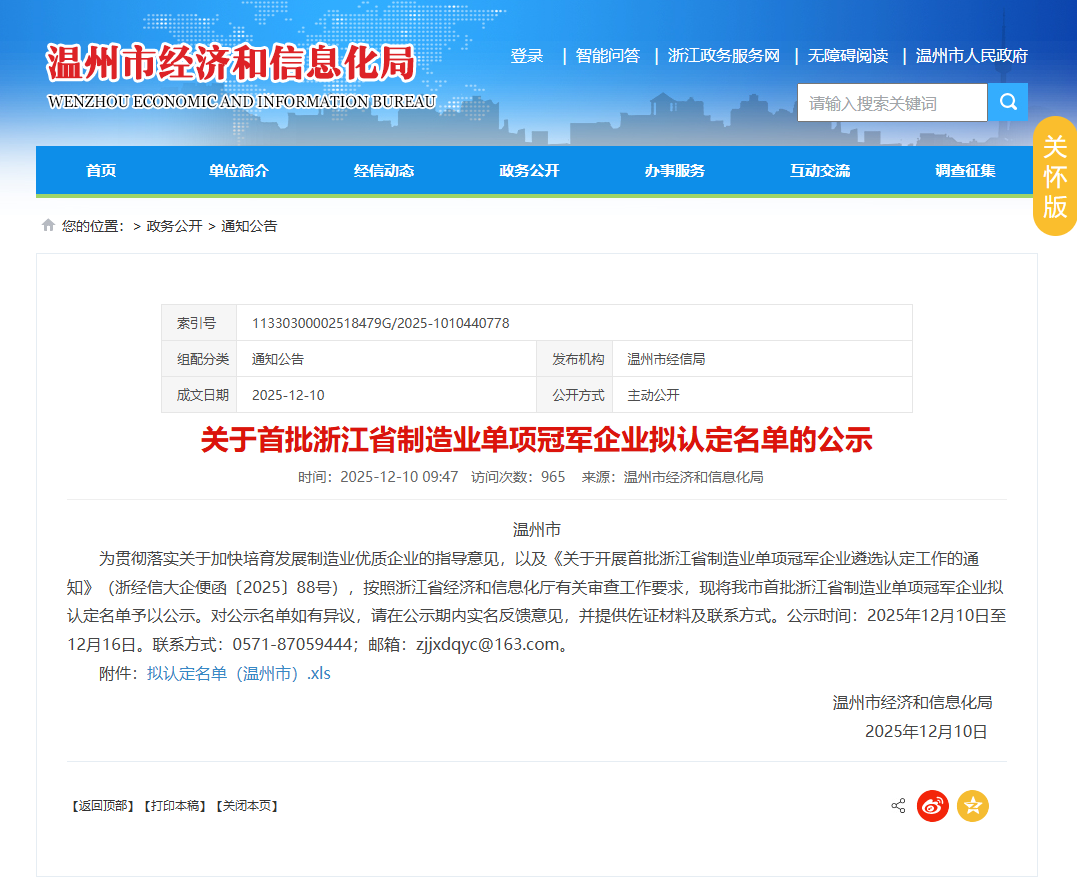Select 首页 in the navigation bar
Screen dimensions: 1077x892
click(101, 170)
